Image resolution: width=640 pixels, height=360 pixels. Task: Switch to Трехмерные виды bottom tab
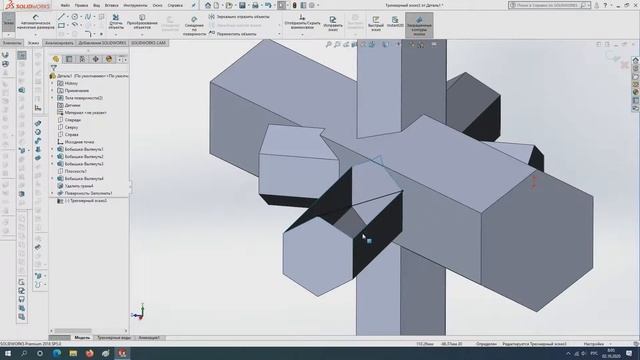click(114, 338)
